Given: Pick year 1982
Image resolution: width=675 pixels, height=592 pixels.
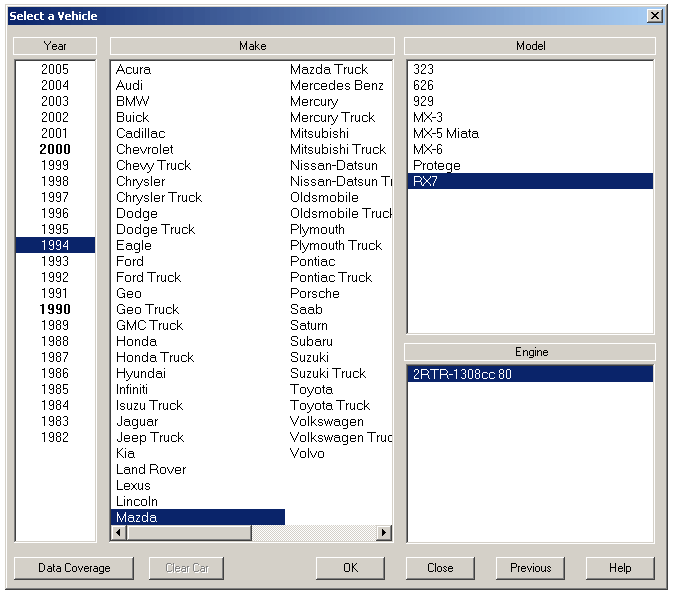Looking at the screenshot, I should pos(55,437).
